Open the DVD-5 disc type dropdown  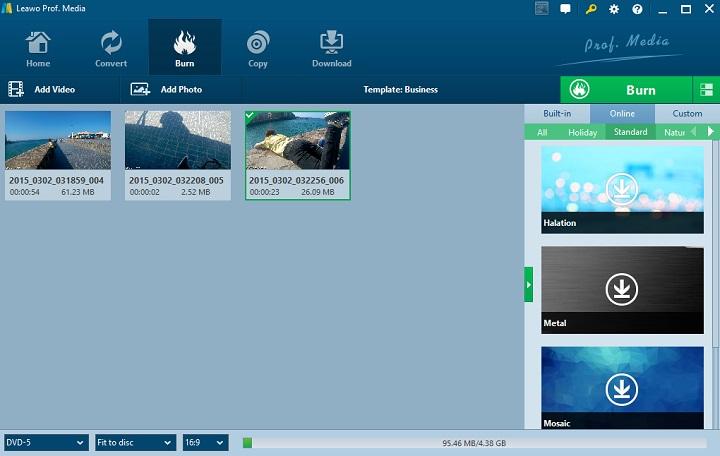[45, 443]
